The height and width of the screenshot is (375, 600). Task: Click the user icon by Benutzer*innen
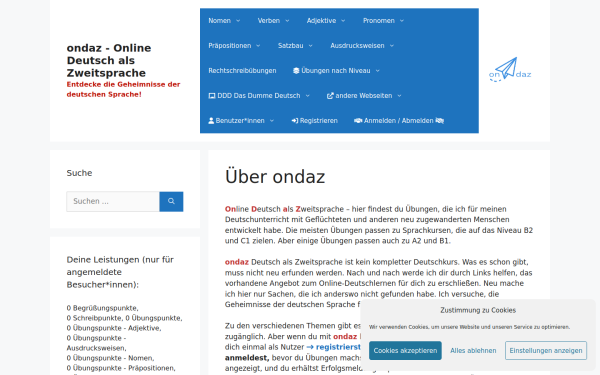coord(211,121)
